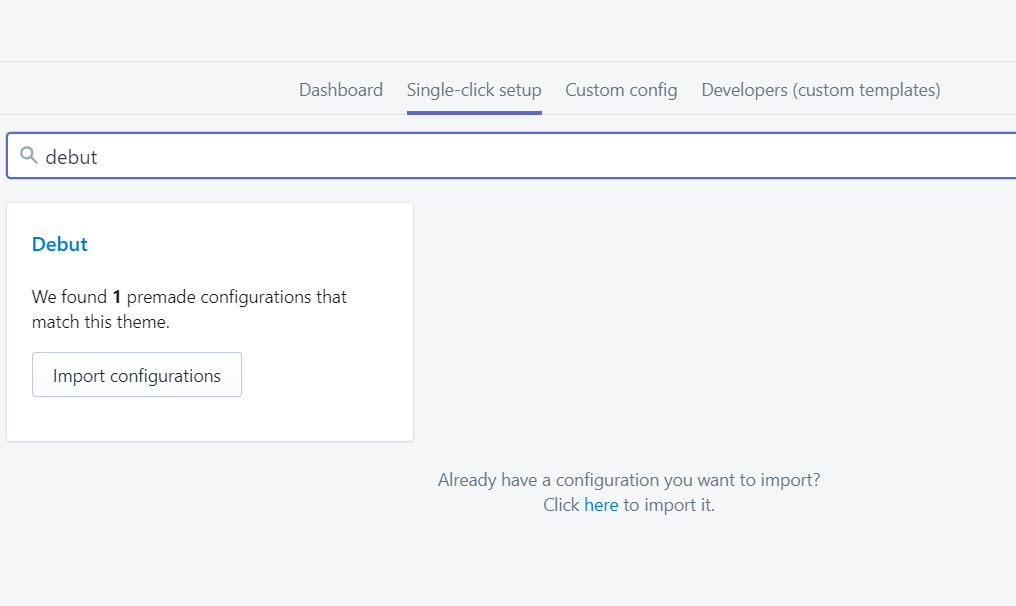The image size is (1016, 606).
Task: Click "Already have a configuration" prompt text
Action: [x=628, y=480]
